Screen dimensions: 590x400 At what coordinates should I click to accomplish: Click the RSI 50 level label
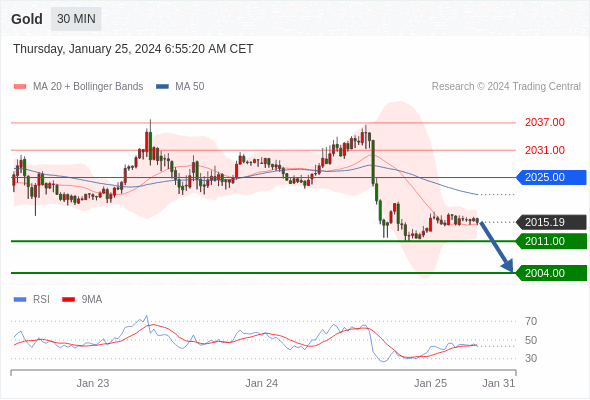(531, 340)
